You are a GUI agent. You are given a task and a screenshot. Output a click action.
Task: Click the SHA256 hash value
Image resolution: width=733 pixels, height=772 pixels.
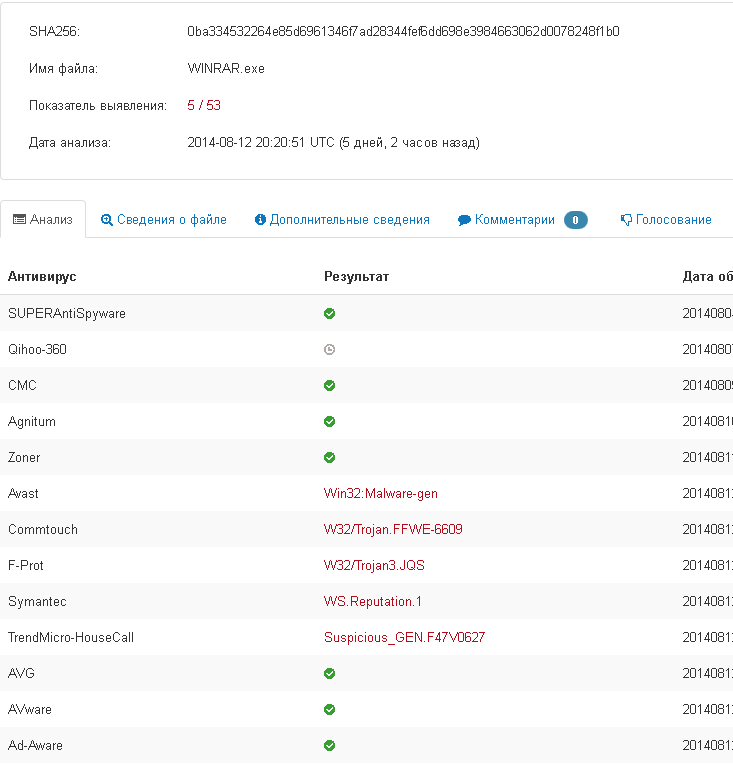pos(403,31)
